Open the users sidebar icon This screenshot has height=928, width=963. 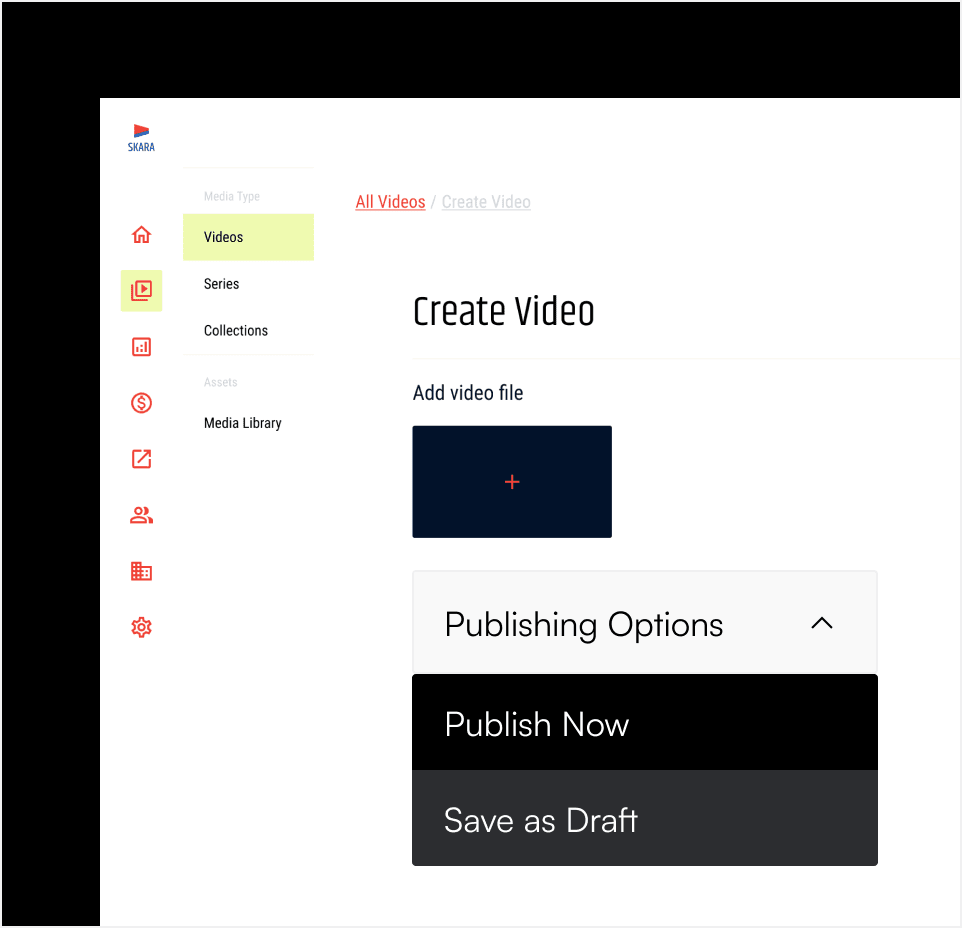click(x=141, y=515)
